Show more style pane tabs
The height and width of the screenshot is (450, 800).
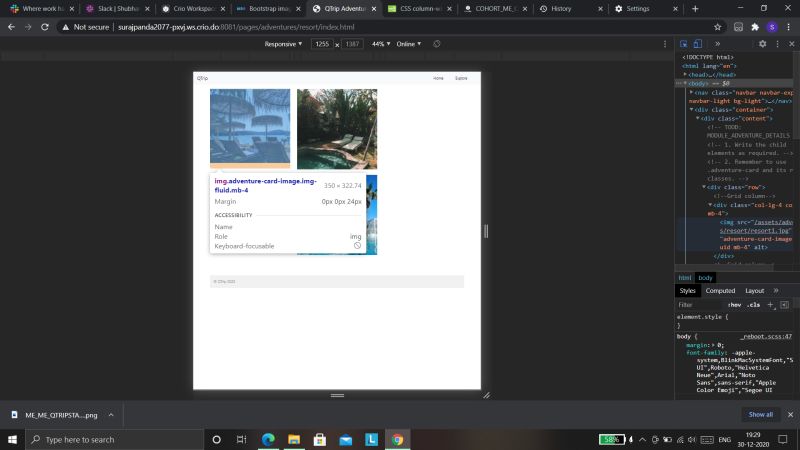click(x=776, y=291)
